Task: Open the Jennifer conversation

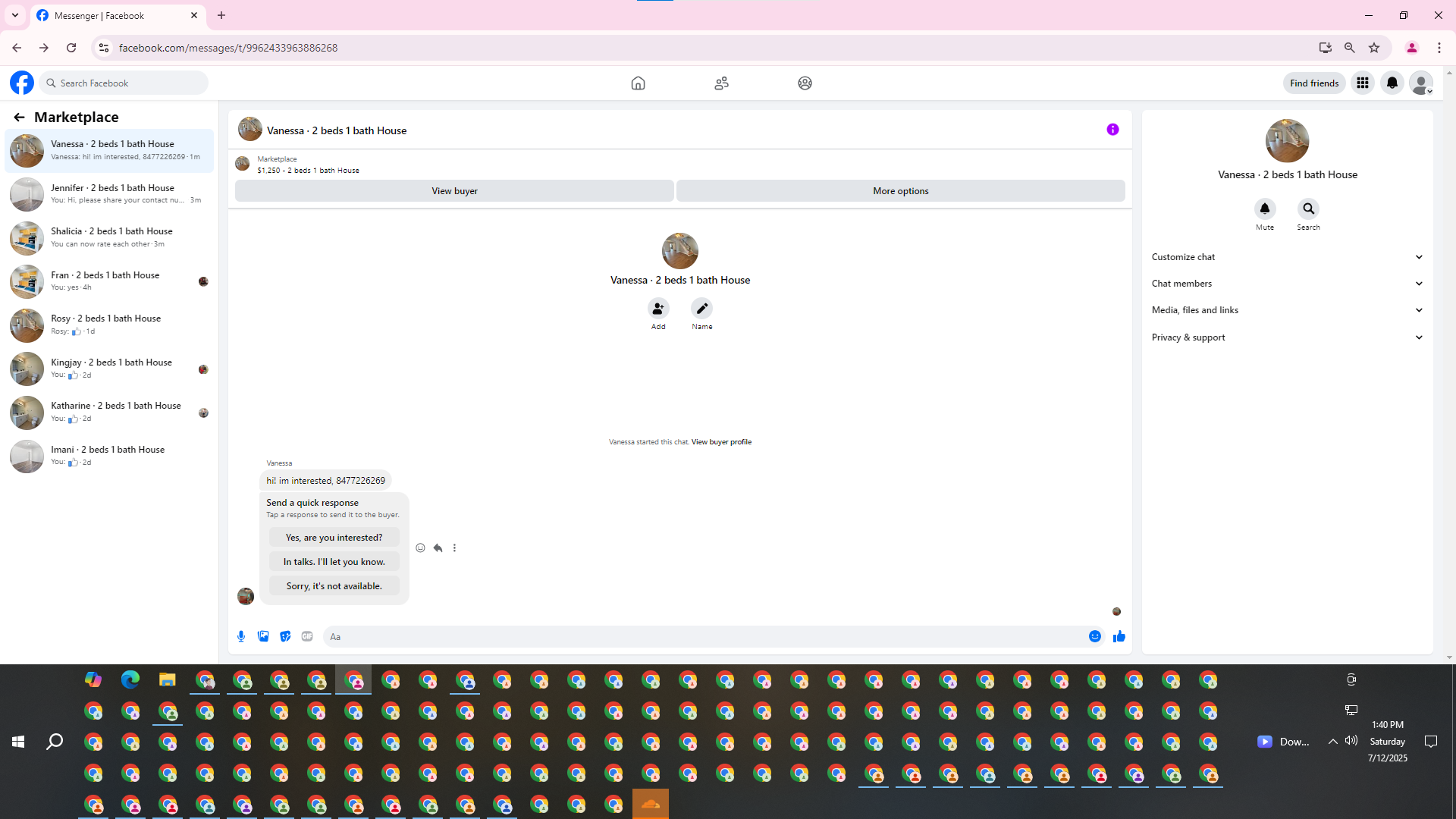Action: tap(110, 193)
